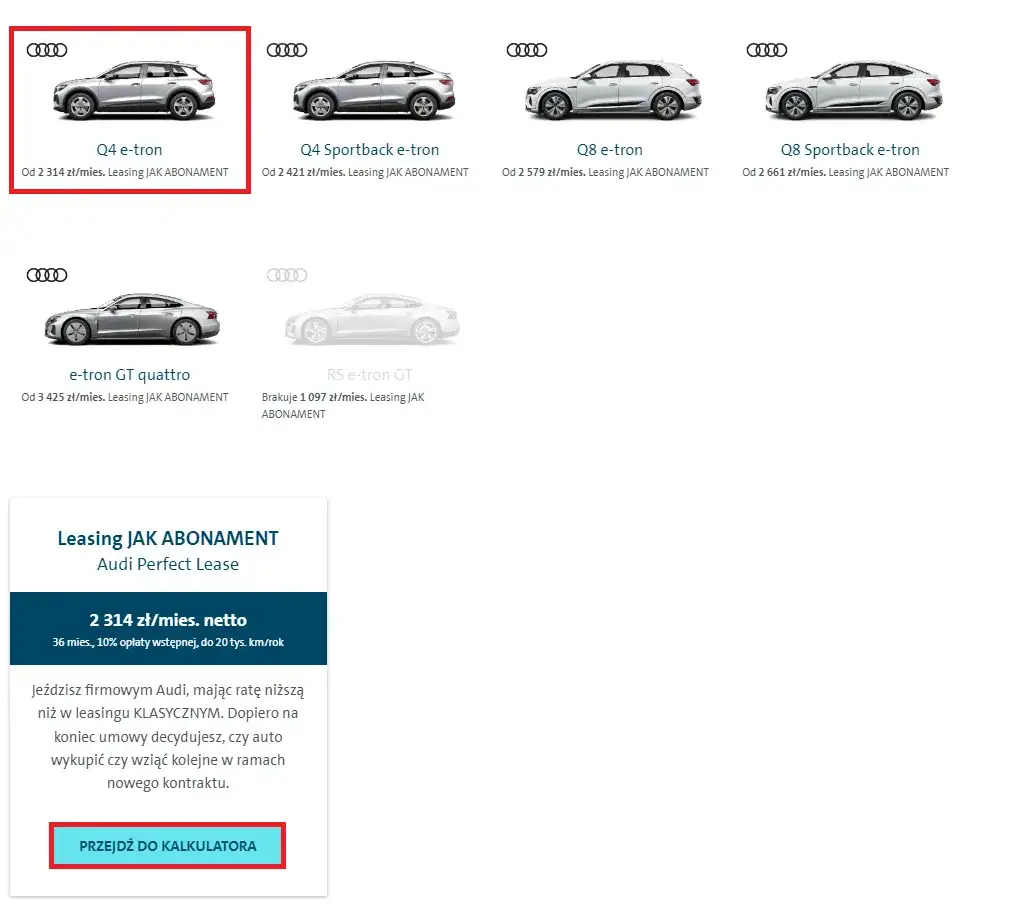Select the e-tron GT quattro car image

[x=132, y=320]
